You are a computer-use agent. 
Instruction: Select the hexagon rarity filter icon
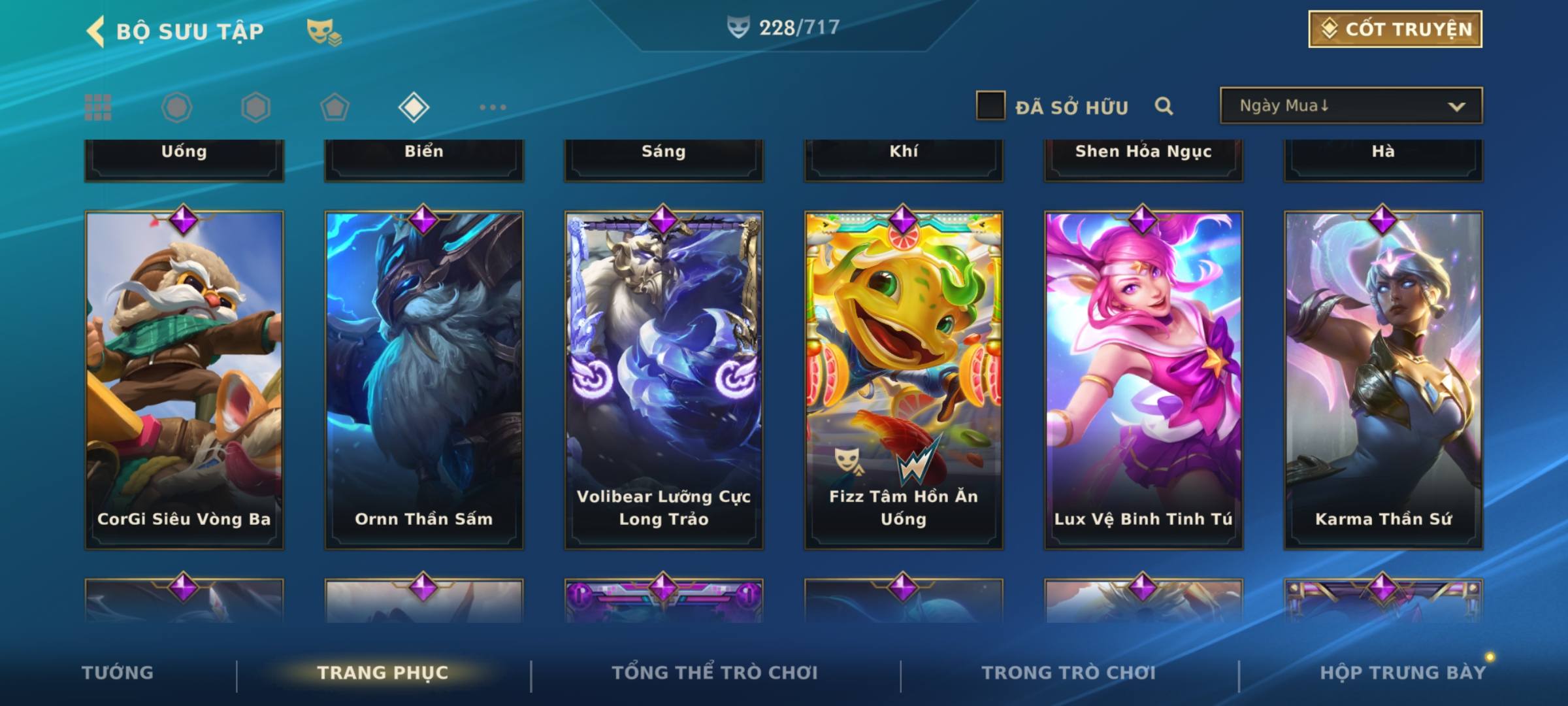tap(255, 107)
